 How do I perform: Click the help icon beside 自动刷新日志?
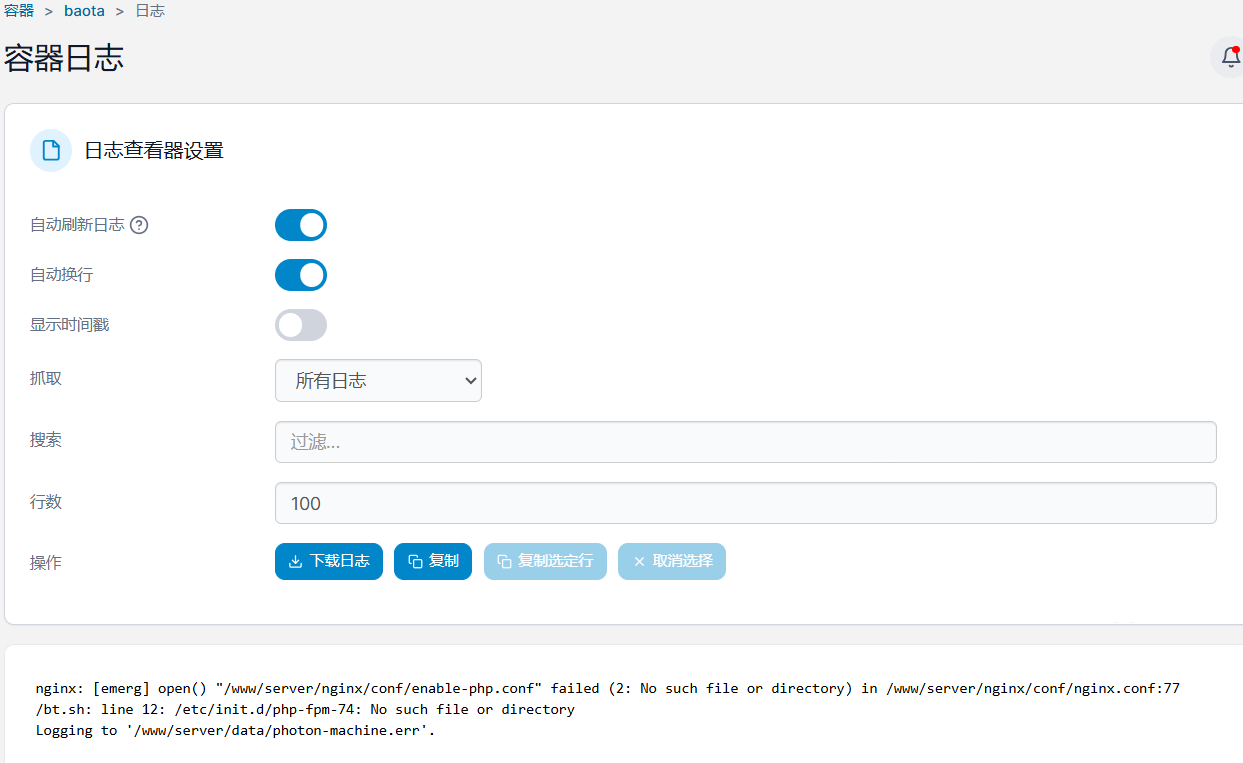(140, 225)
